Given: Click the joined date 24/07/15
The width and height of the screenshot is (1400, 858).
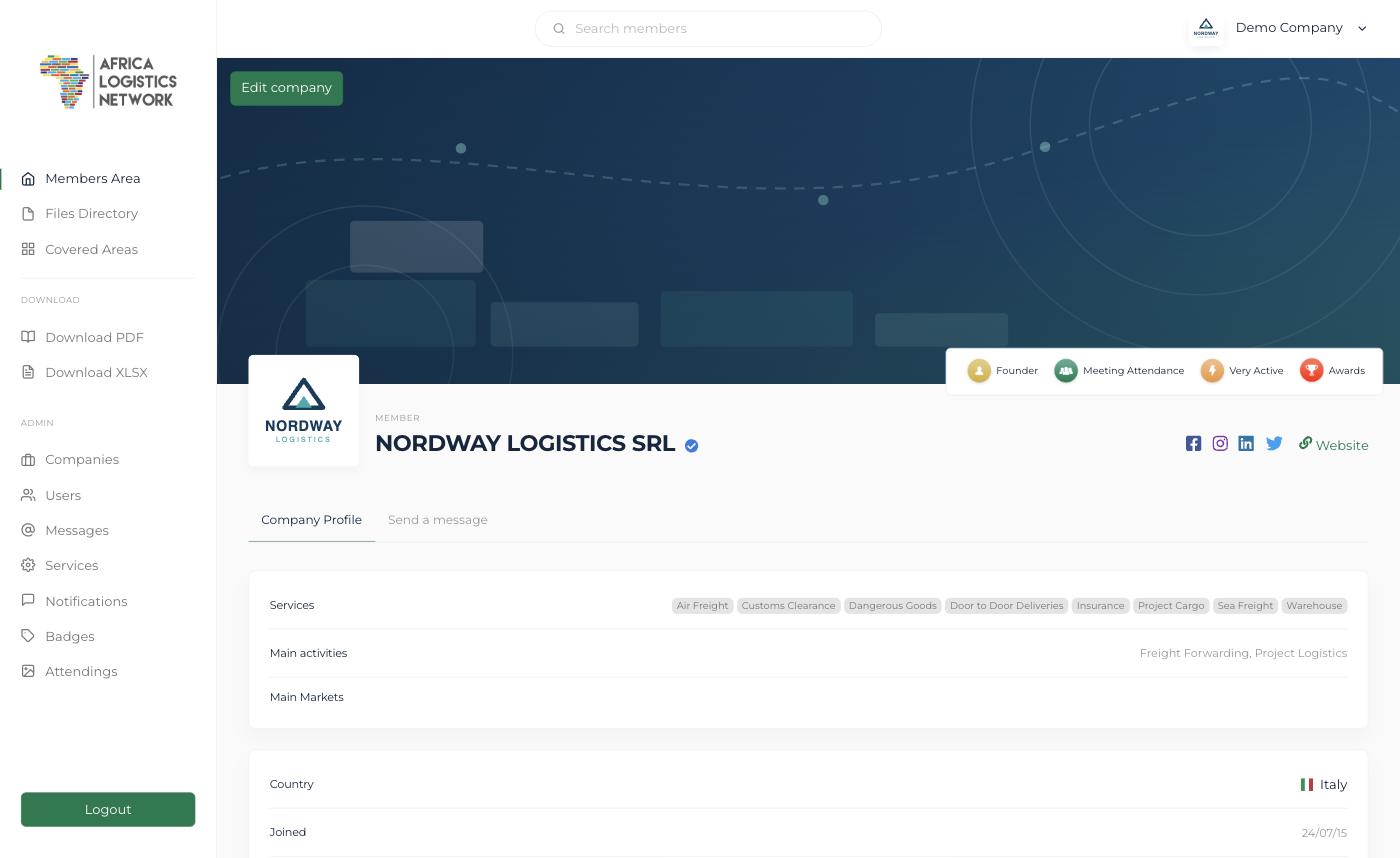Looking at the screenshot, I should (x=1324, y=832).
